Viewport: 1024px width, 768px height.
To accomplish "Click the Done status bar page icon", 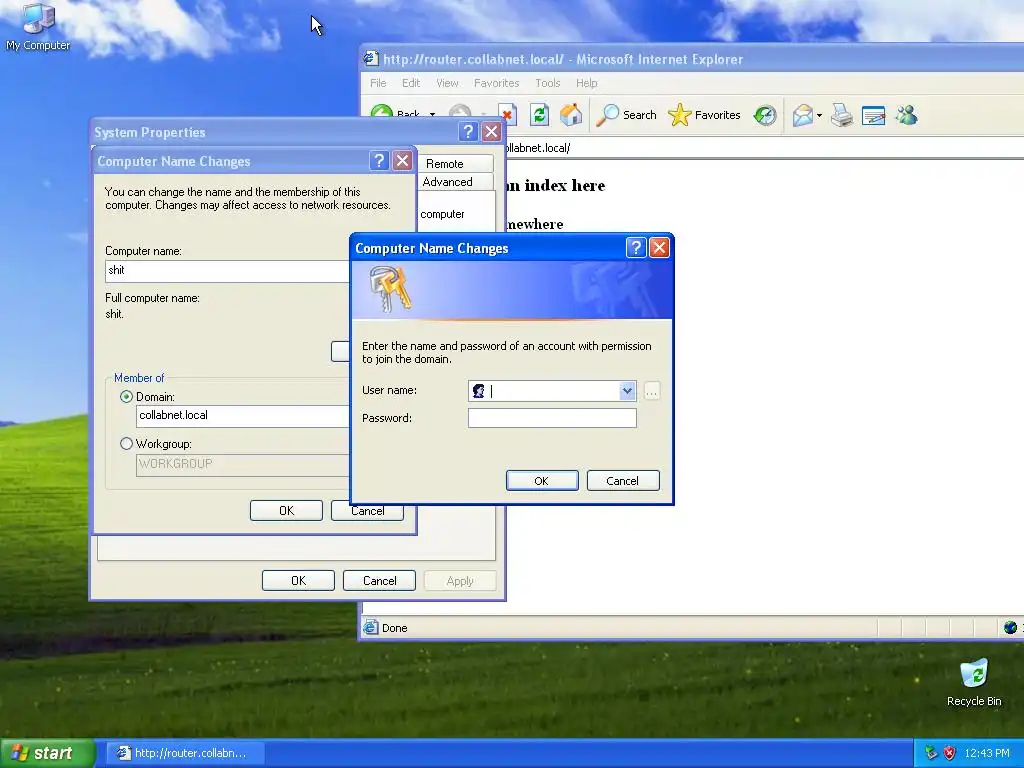I will click(x=371, y=628).
